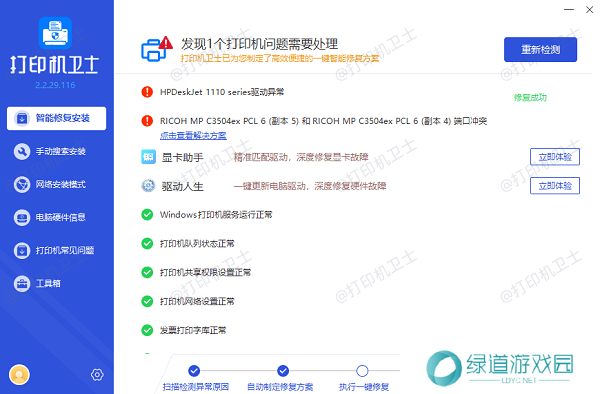Open settings via the gear icon
The image size is (600, 394).
[97, 374]
